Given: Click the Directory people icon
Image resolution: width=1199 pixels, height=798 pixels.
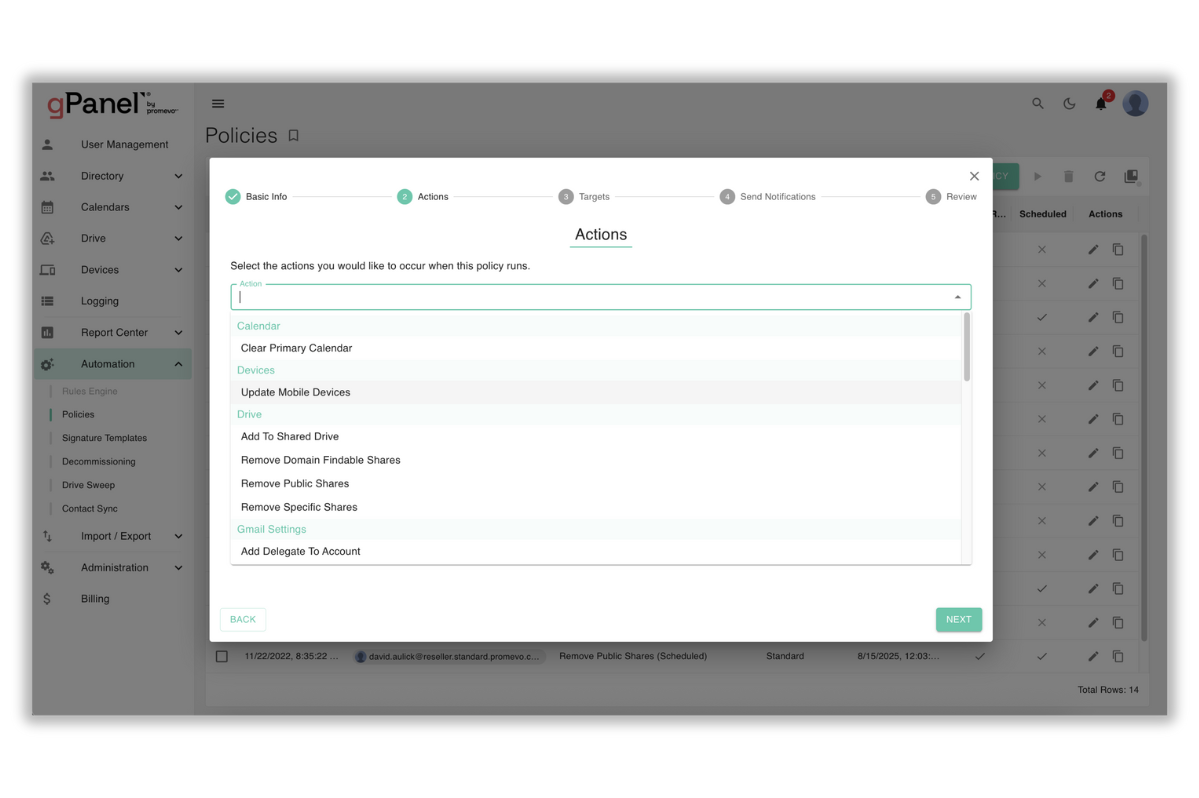Looking at the screenshot, I should click(47, 176).
